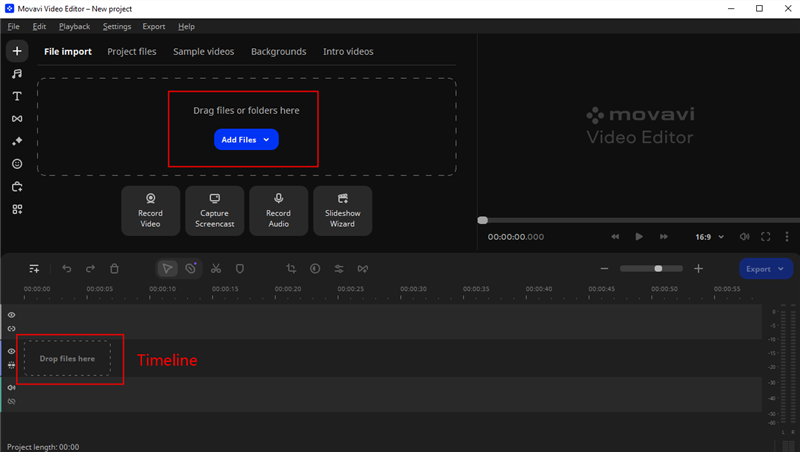Open the Import media plus icon
The width and height of the screenshot is (800, 452).
click(17, 51)
